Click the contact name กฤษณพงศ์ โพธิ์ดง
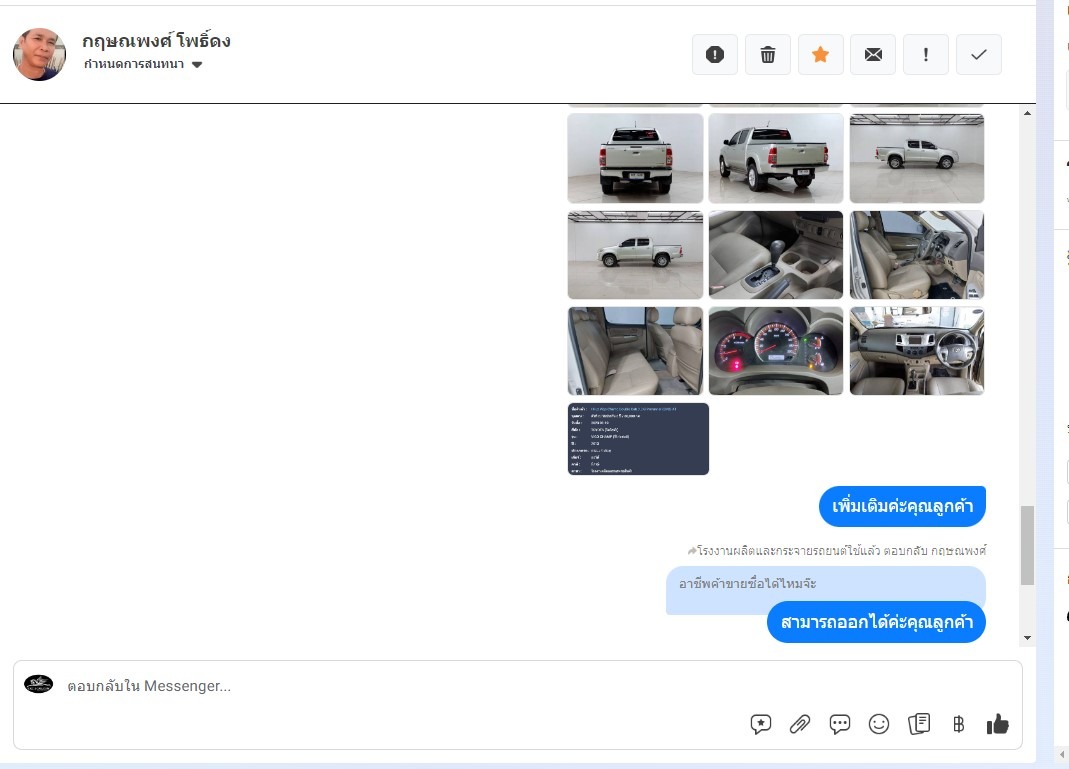Viewport: 1069px width, 769px height. [156, 41]
